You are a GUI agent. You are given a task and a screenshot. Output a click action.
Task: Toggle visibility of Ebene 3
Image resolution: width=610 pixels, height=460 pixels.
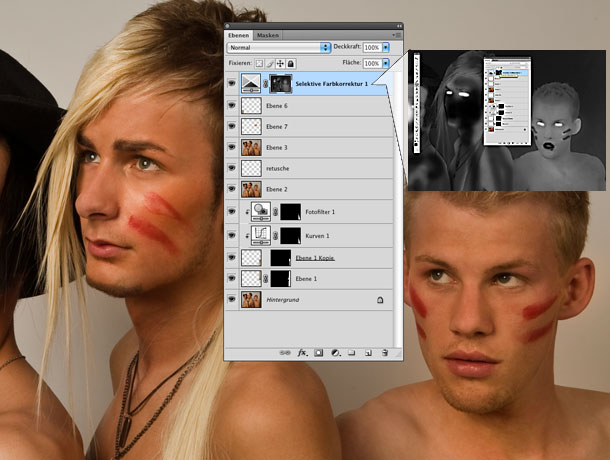pyautogui.click(x=232, y=147)
